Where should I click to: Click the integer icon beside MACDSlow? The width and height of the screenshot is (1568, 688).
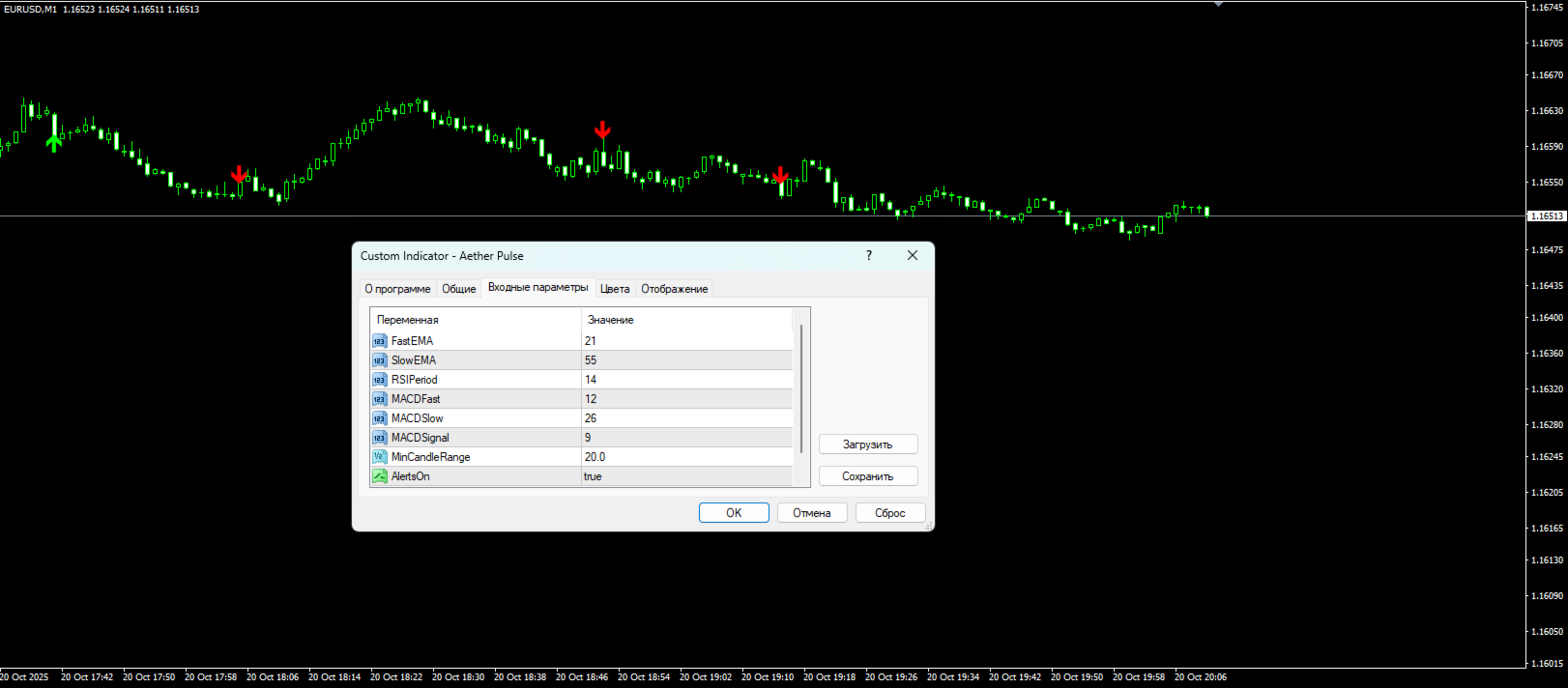tap(380, 418)
